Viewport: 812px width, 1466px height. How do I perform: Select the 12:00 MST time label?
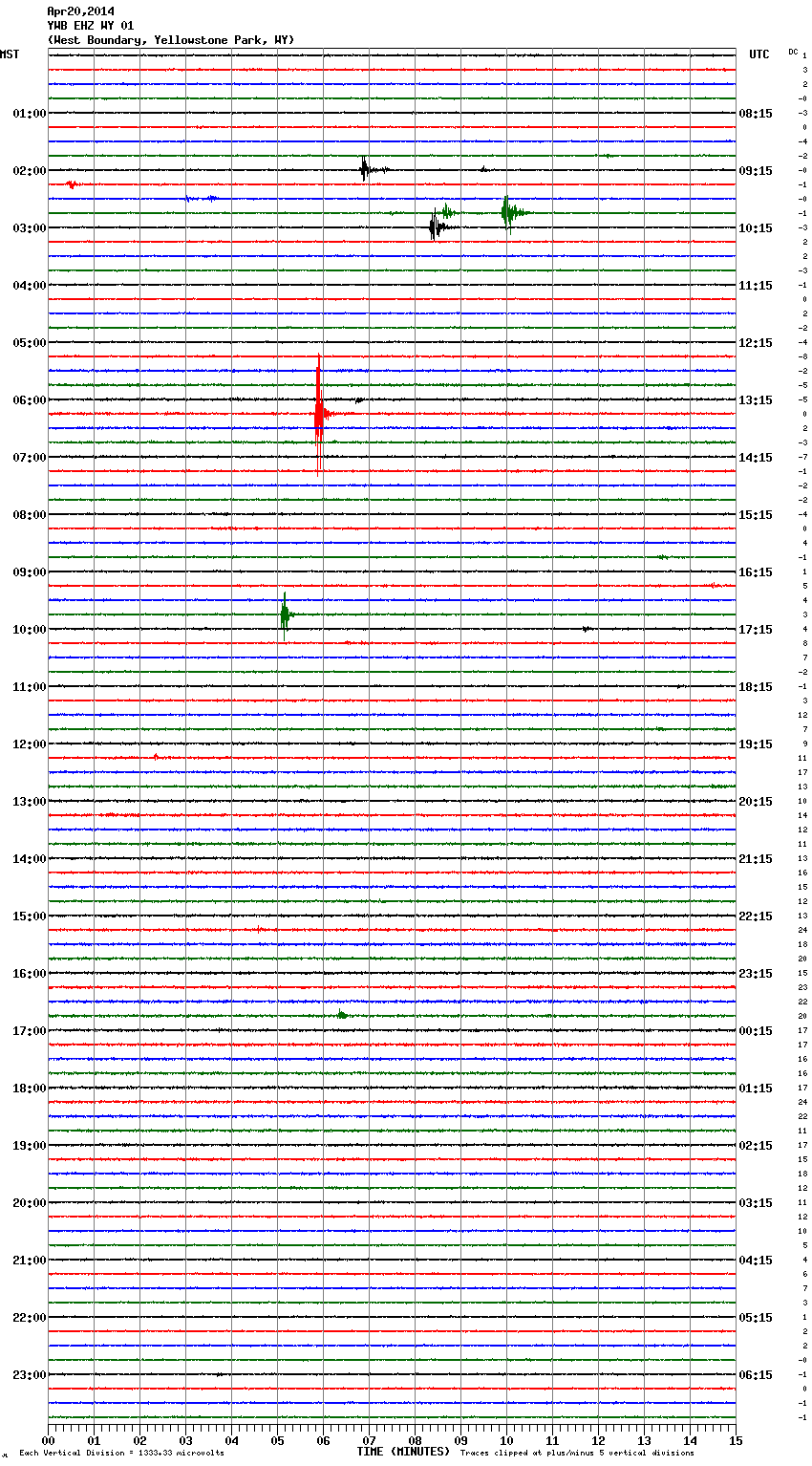point(30,744)
